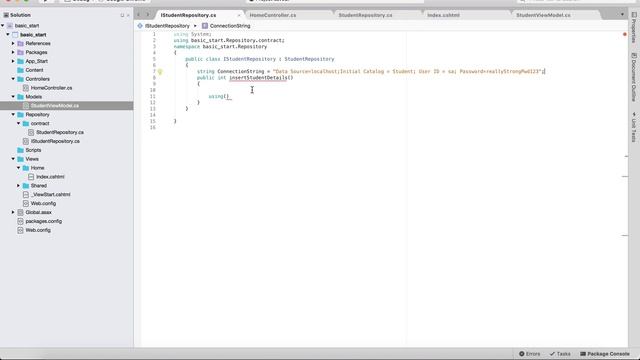Screen dimensions: 640x360
Task: Select Web.config under the Views folder
Action: (x=43, y=203)
